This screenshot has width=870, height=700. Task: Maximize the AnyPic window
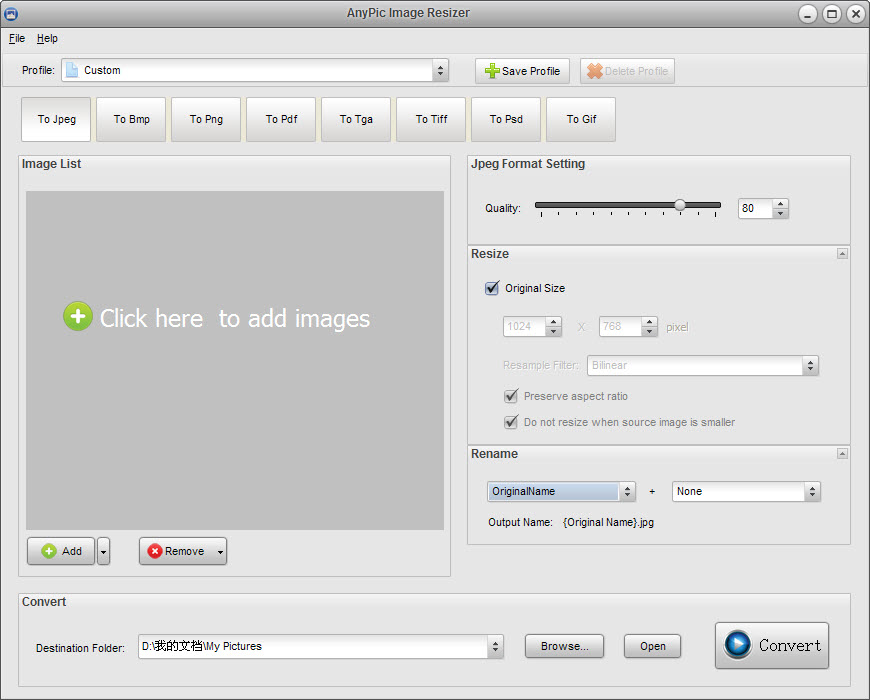[832, 14]
